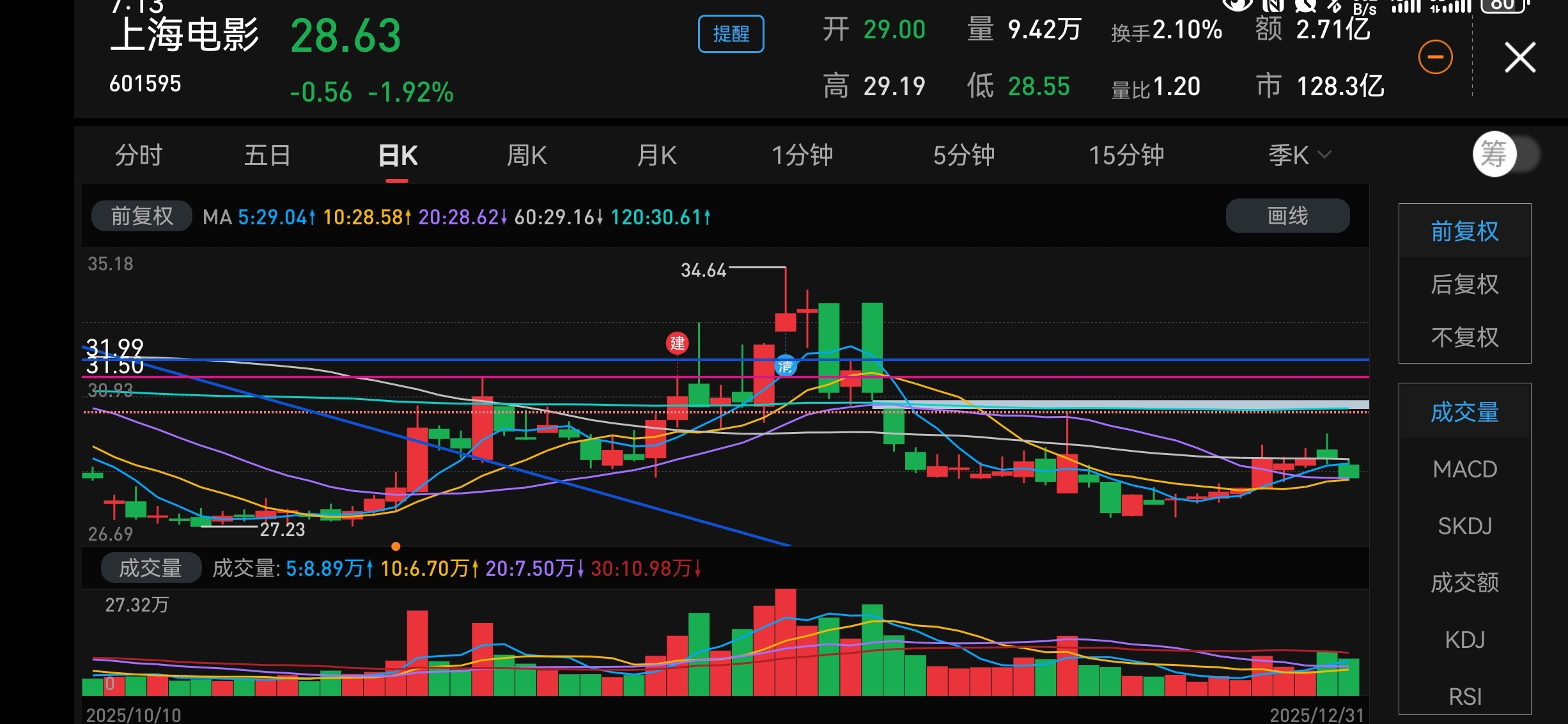Click the orange minus remove-from-watchlist icon
Screen dimensions: 1568x724
pyautogui.click(x=1435, y=58)
